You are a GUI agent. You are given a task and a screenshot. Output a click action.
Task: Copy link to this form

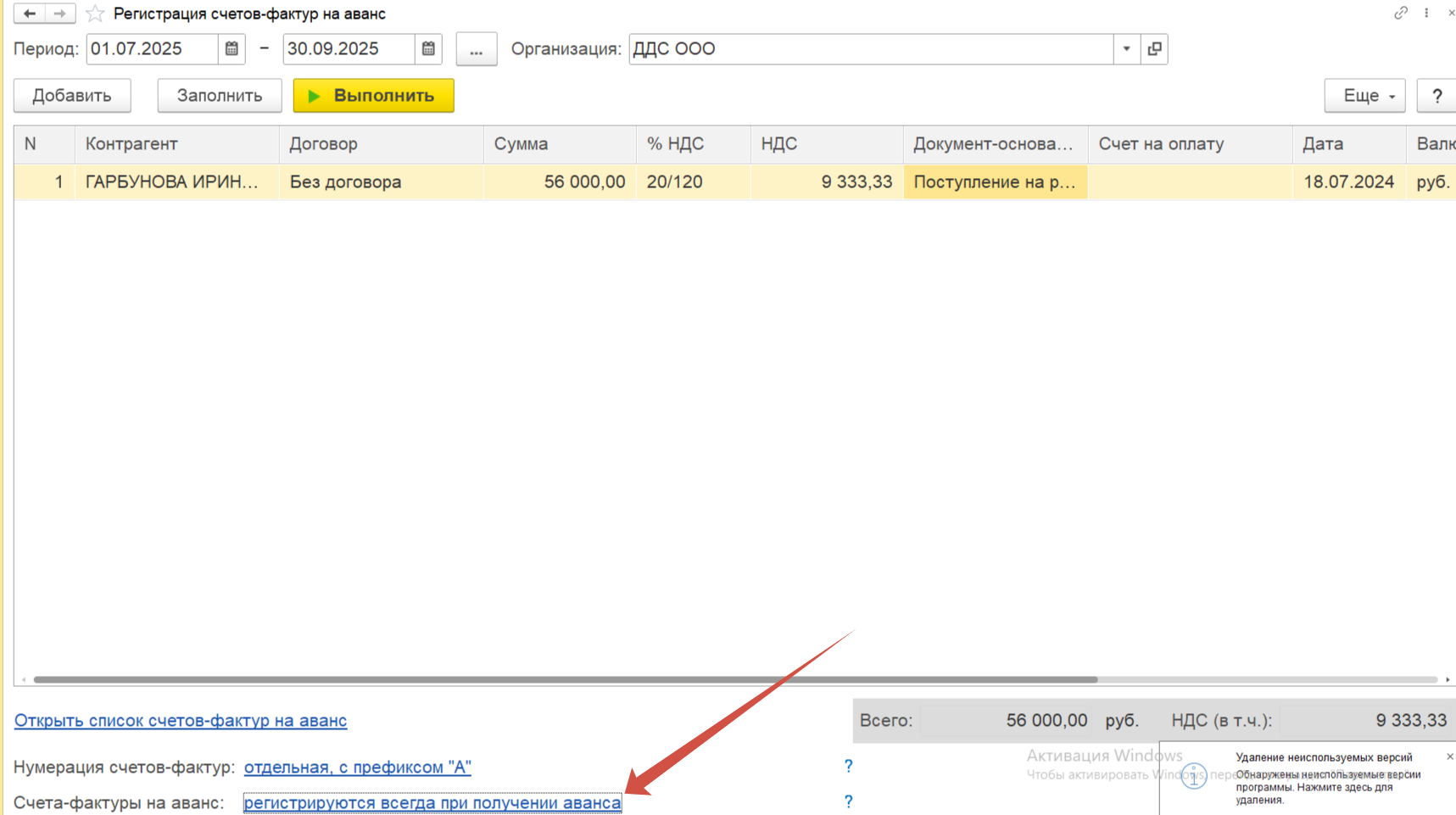click(x=1400, y=13)
